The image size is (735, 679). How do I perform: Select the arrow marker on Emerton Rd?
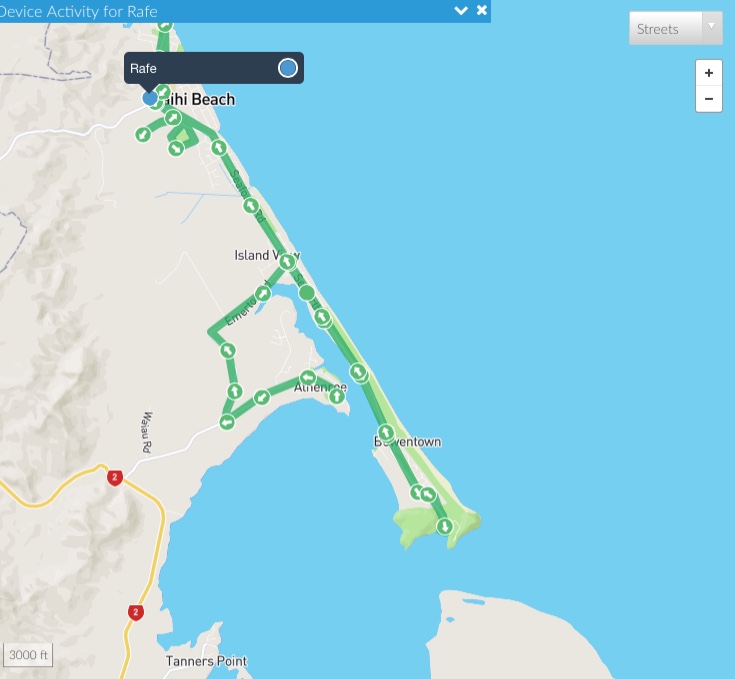tap(262, 294)
